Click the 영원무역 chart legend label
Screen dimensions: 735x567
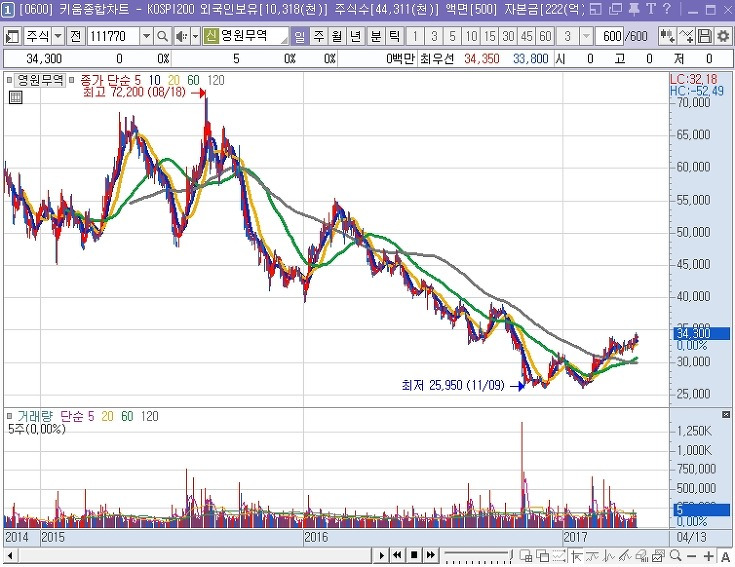click(40, 80)
